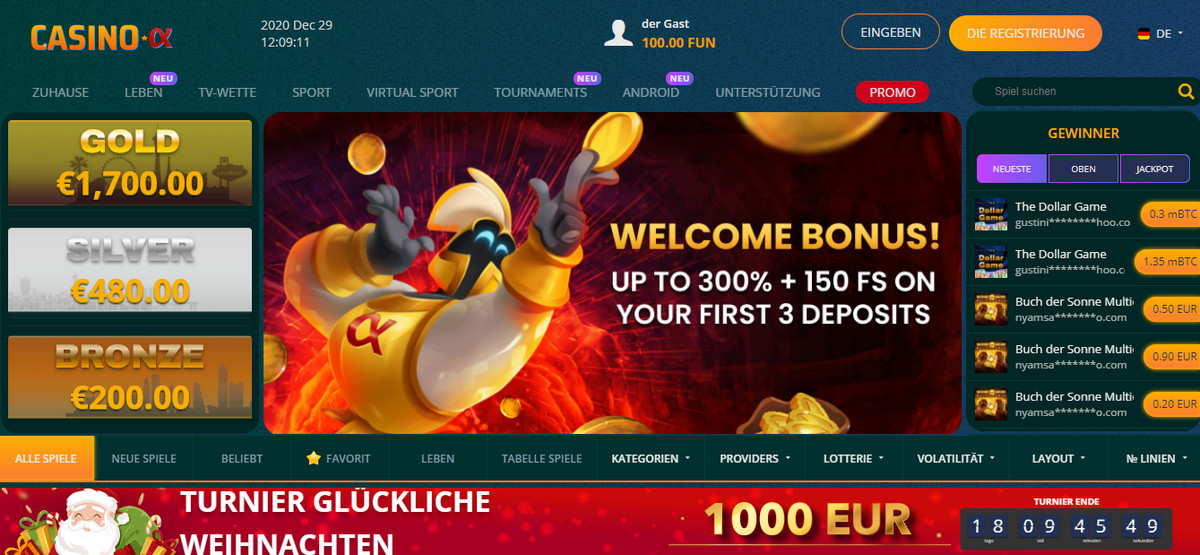The width and height of the screenshot is (1200, 555).
Task: Click the Favorit star icon
Action: click(x=313, y=458)
